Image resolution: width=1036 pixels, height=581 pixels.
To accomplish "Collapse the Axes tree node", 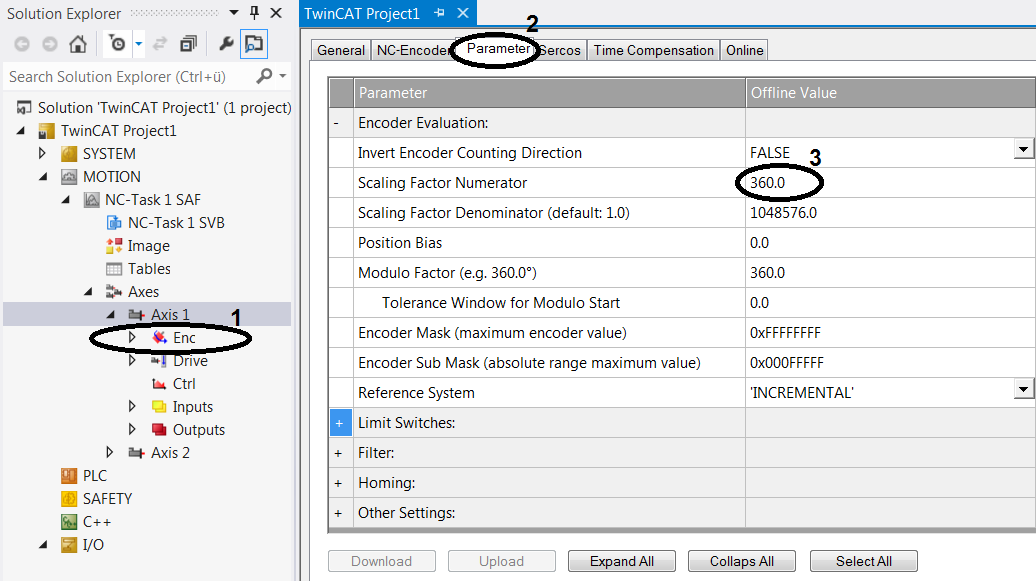I will 89,291.
